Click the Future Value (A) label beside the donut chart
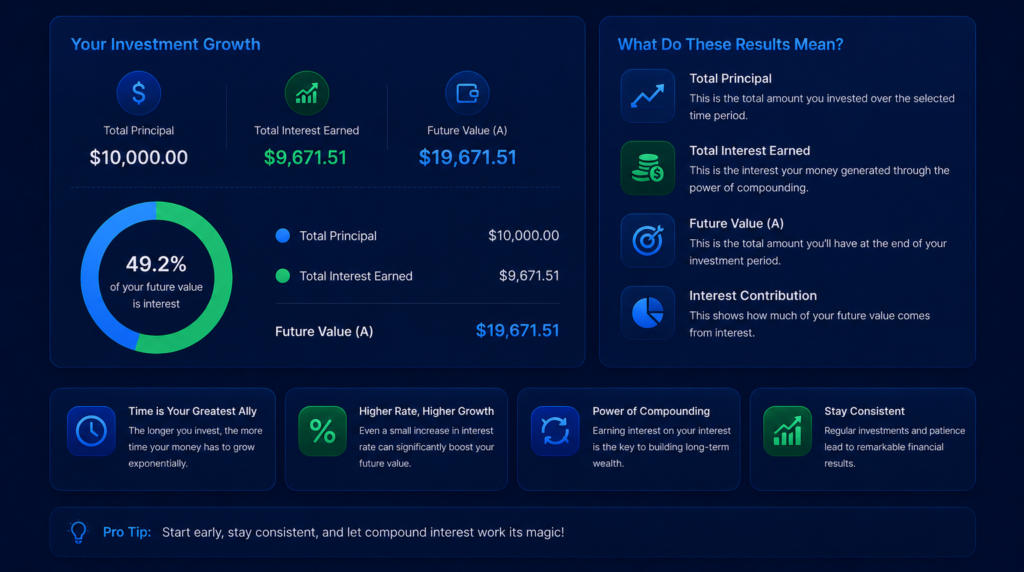1024x572 pixels. pyautogui.click(x=324, y=332)
